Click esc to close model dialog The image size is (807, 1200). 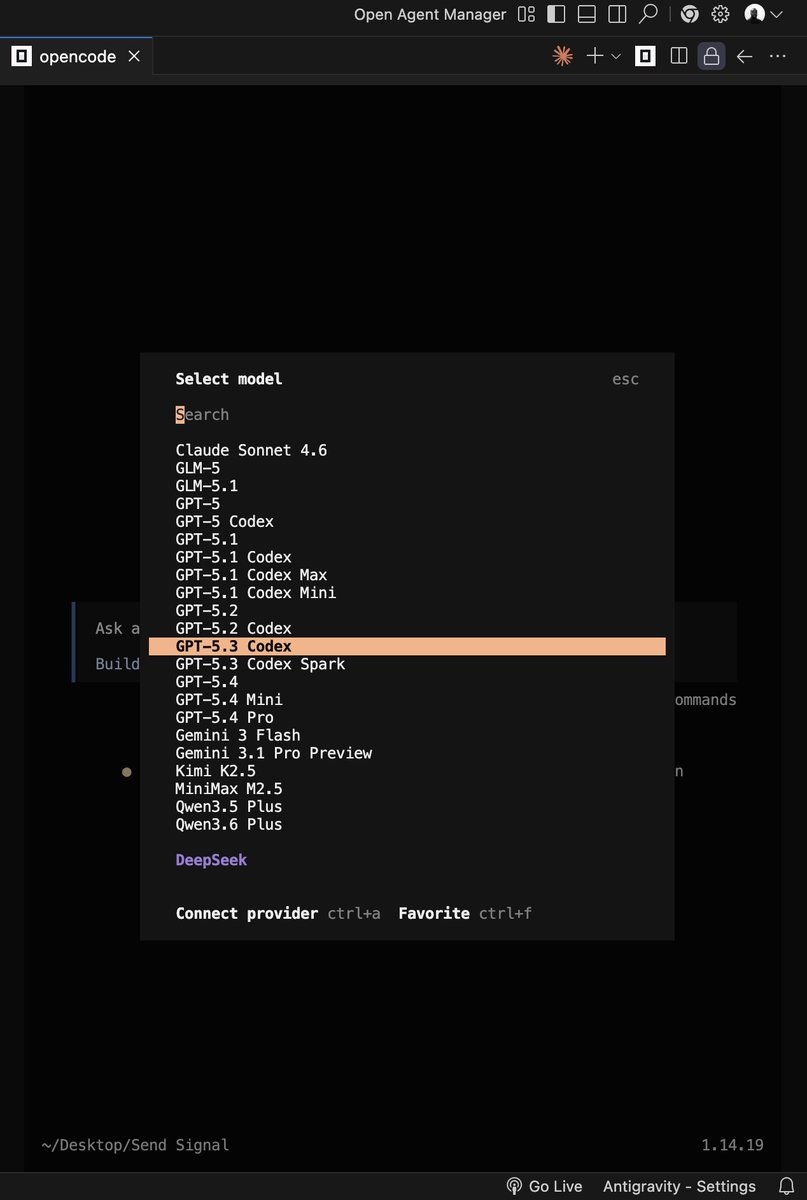click(625, 379)
